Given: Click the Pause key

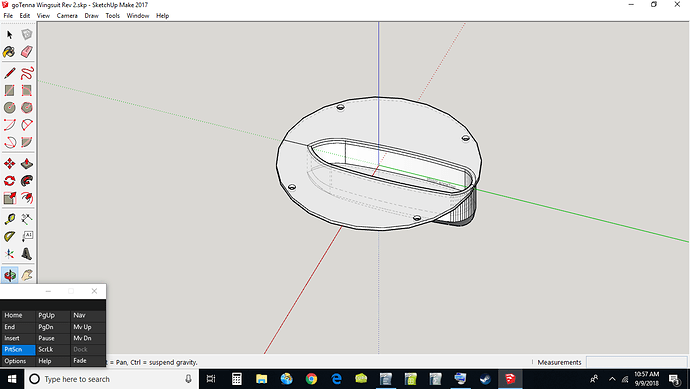Looking at the screenshot, I should 53,338.
